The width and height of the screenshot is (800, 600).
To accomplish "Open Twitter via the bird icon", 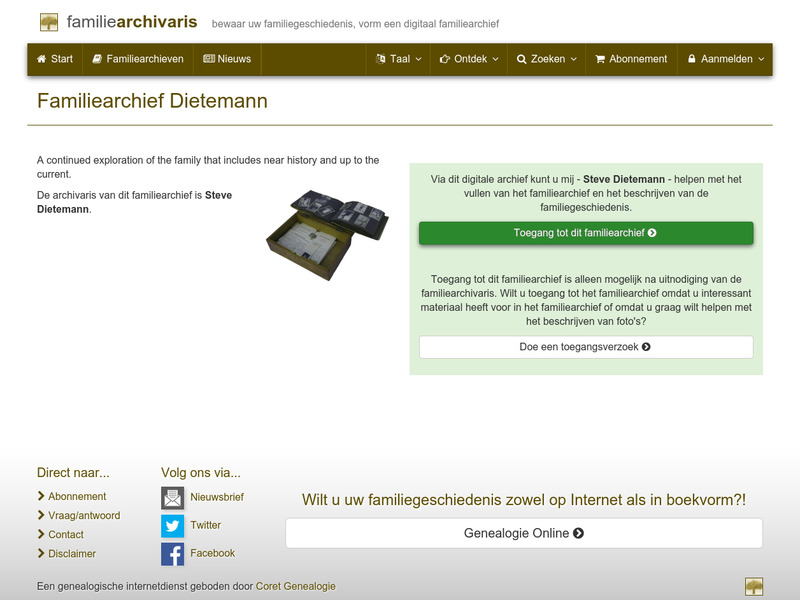I will coord(172,525).
